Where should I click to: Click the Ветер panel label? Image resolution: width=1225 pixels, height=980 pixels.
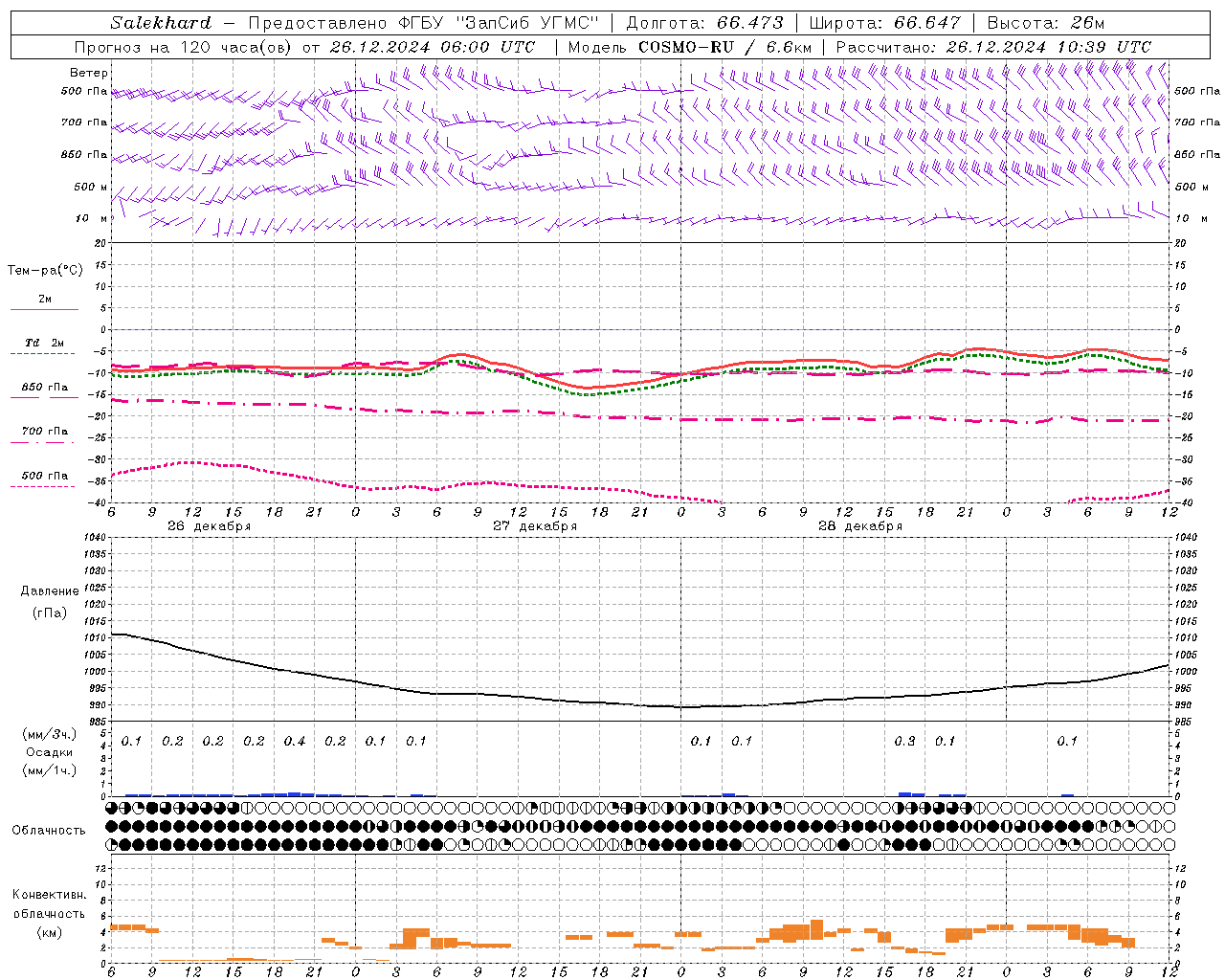point(89,73)
